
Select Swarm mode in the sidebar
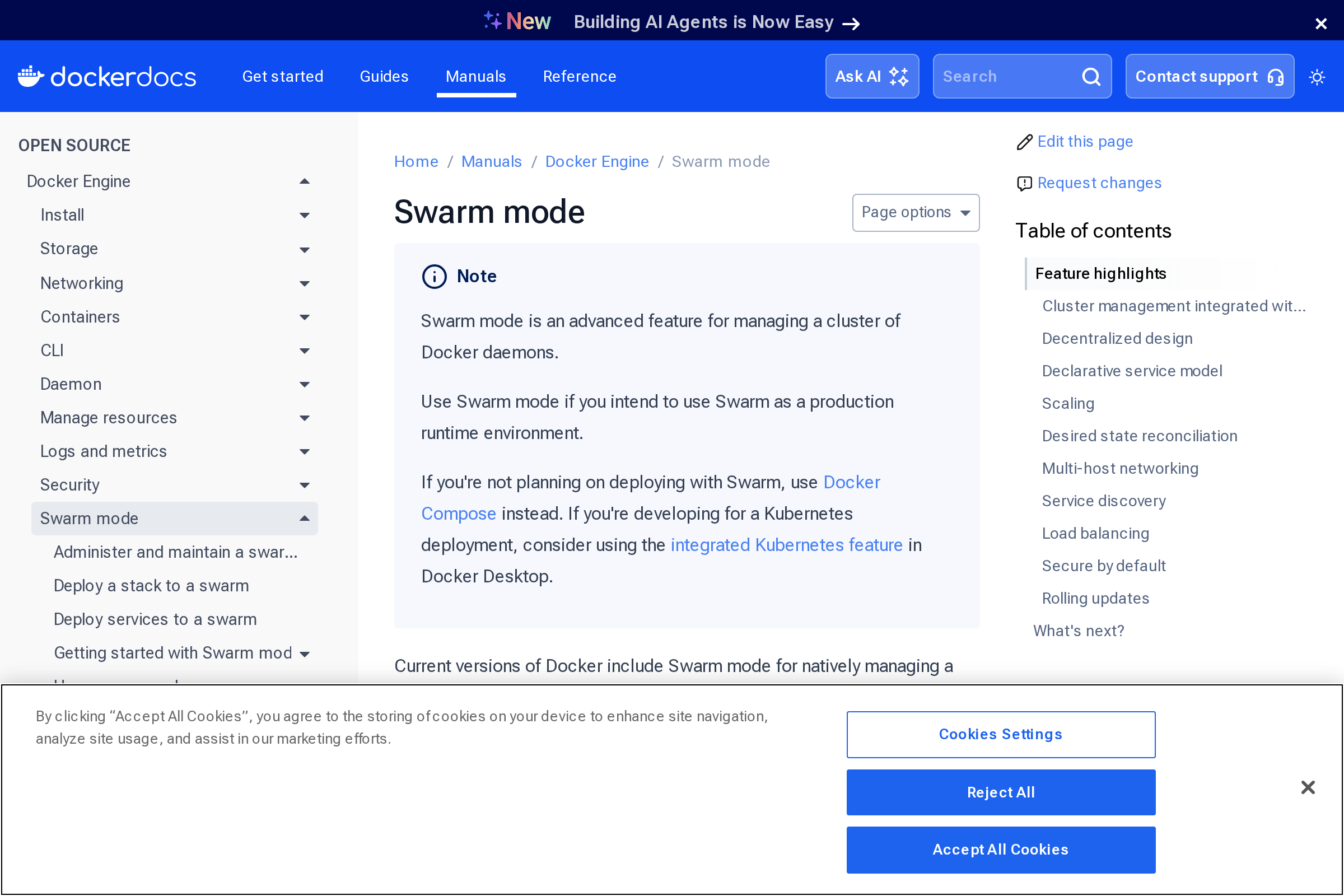pos(89,519)
